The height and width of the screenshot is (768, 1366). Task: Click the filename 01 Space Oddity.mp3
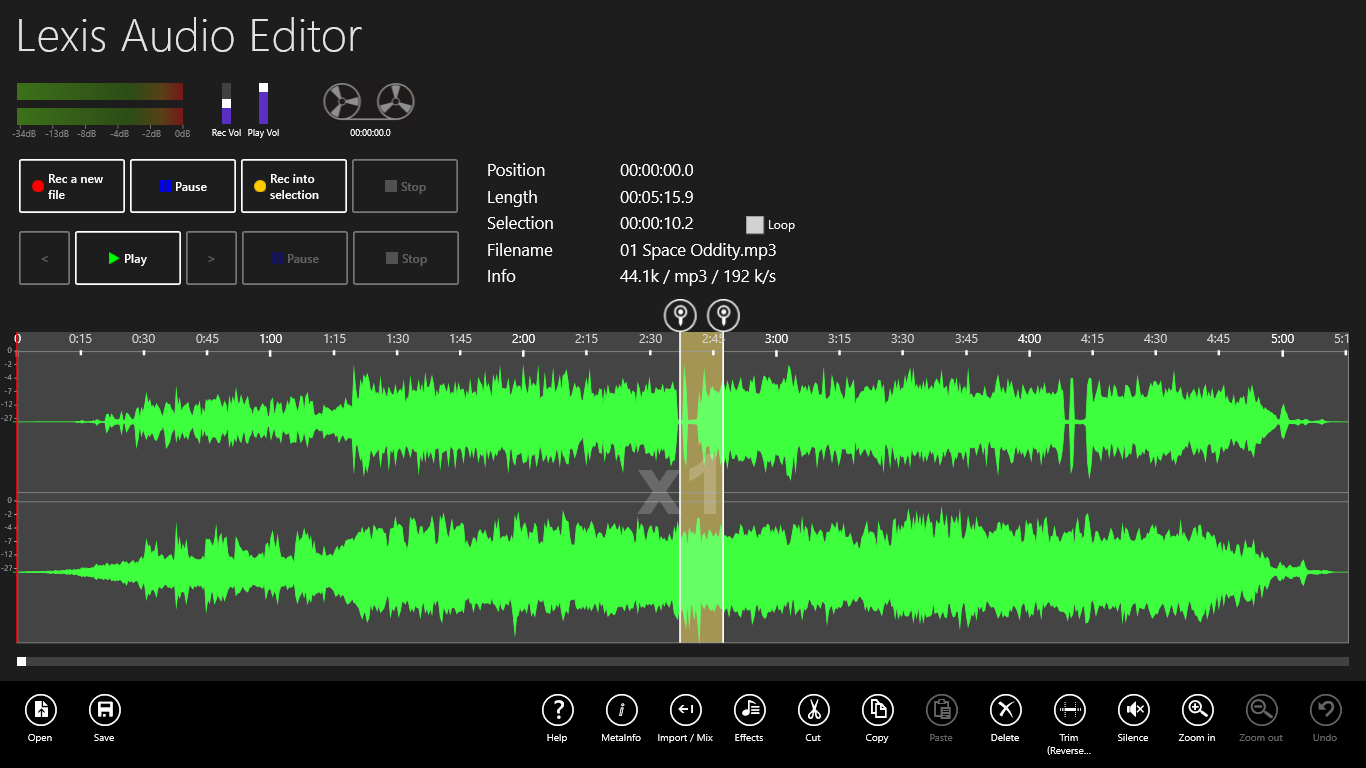pos(698,250)
